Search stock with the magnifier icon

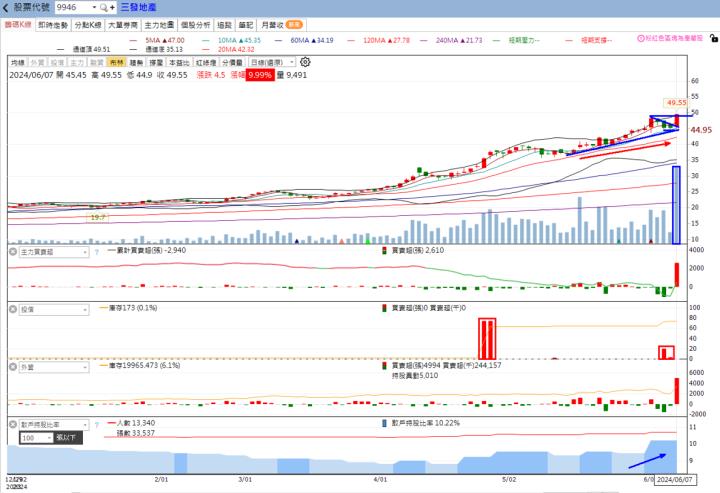tap(104, 7)
